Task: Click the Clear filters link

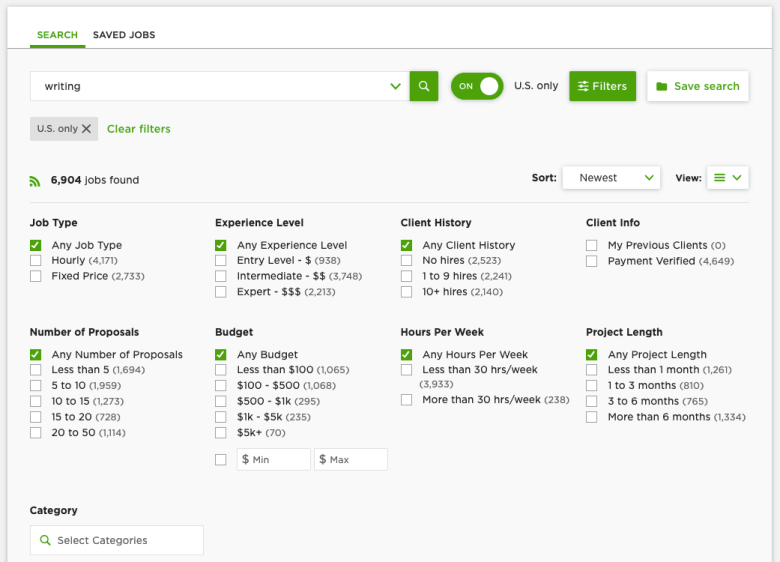Action: pyautogui.click(x=139, y=129)
